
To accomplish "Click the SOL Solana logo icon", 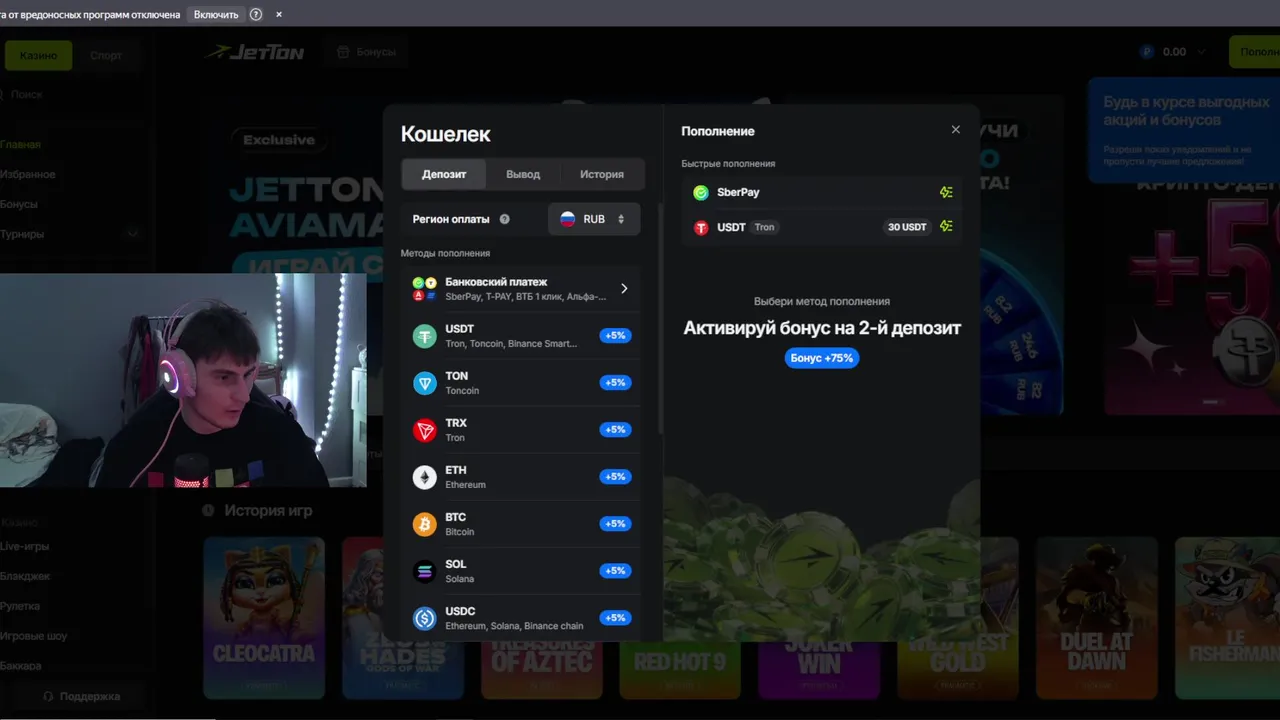I will pos(425,571).
